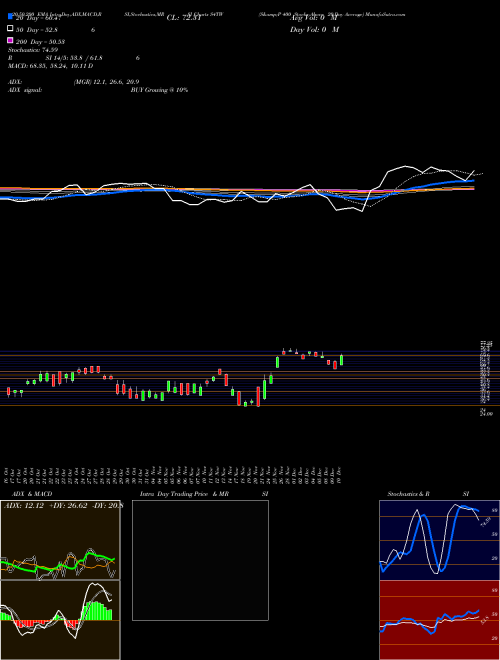Click the 'Day Vol: 0 M' label
500x660 pixels.
point(314,29)
